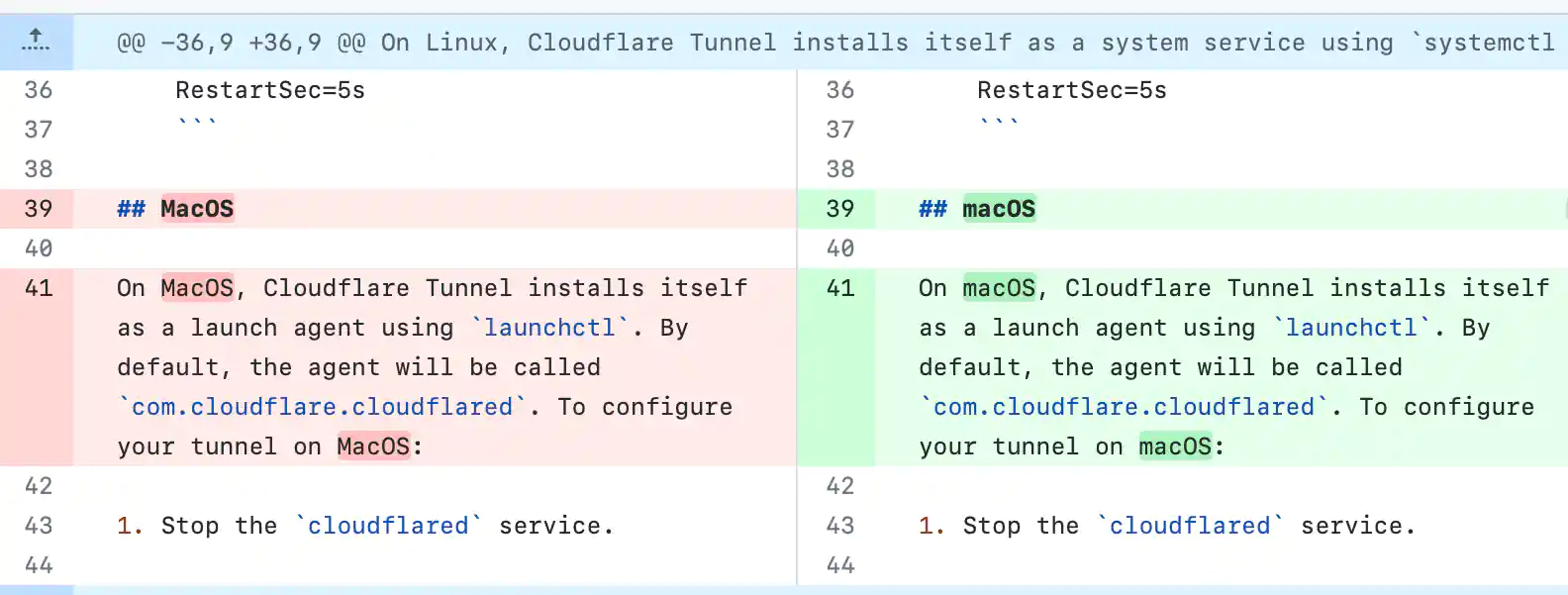Viewport: 1568px width, 595px height.
Task: Expand hidden lines above the hunk
Action: click(36, 42)
